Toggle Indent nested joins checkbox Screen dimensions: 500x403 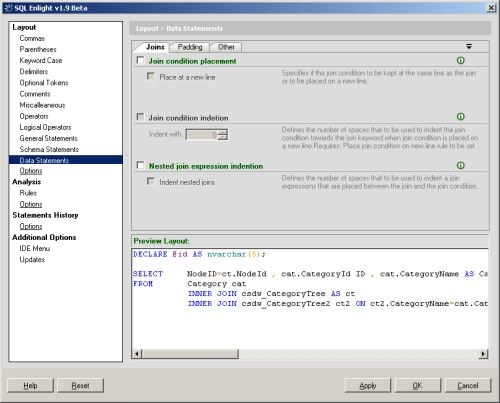[x=151, y=181]
